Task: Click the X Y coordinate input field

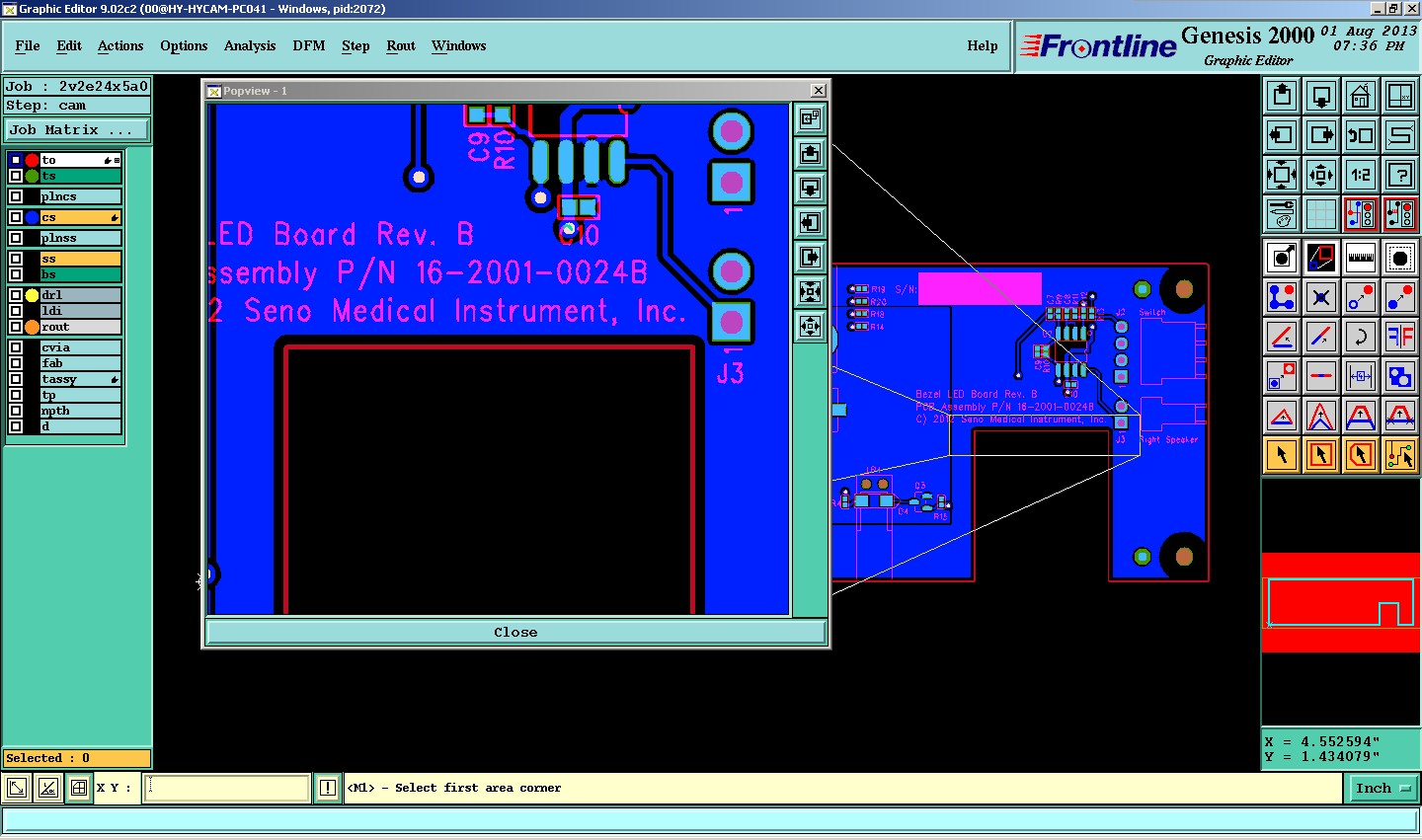Action: point(227,788)
